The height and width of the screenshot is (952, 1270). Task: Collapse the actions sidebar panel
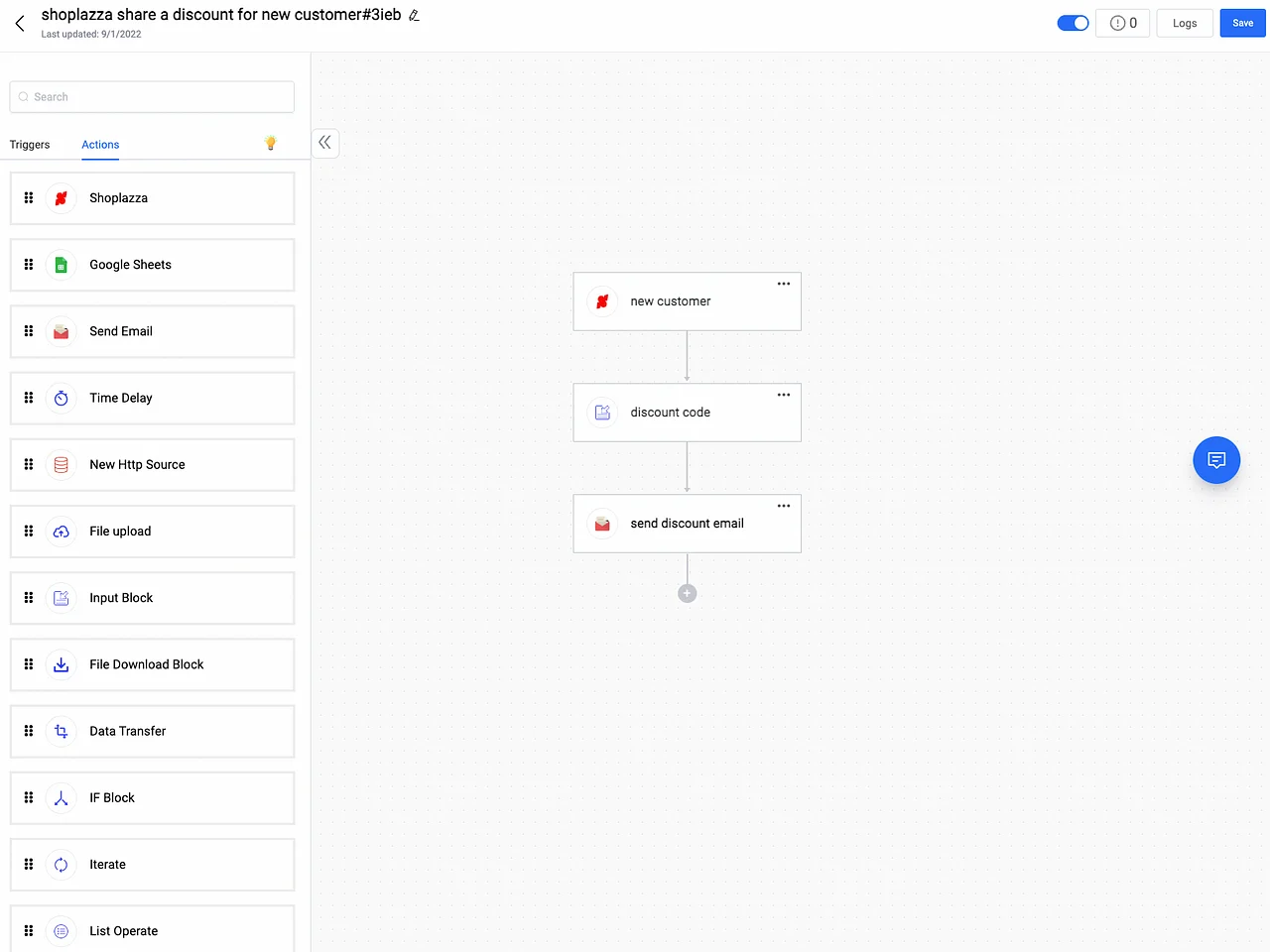(324, 143)
